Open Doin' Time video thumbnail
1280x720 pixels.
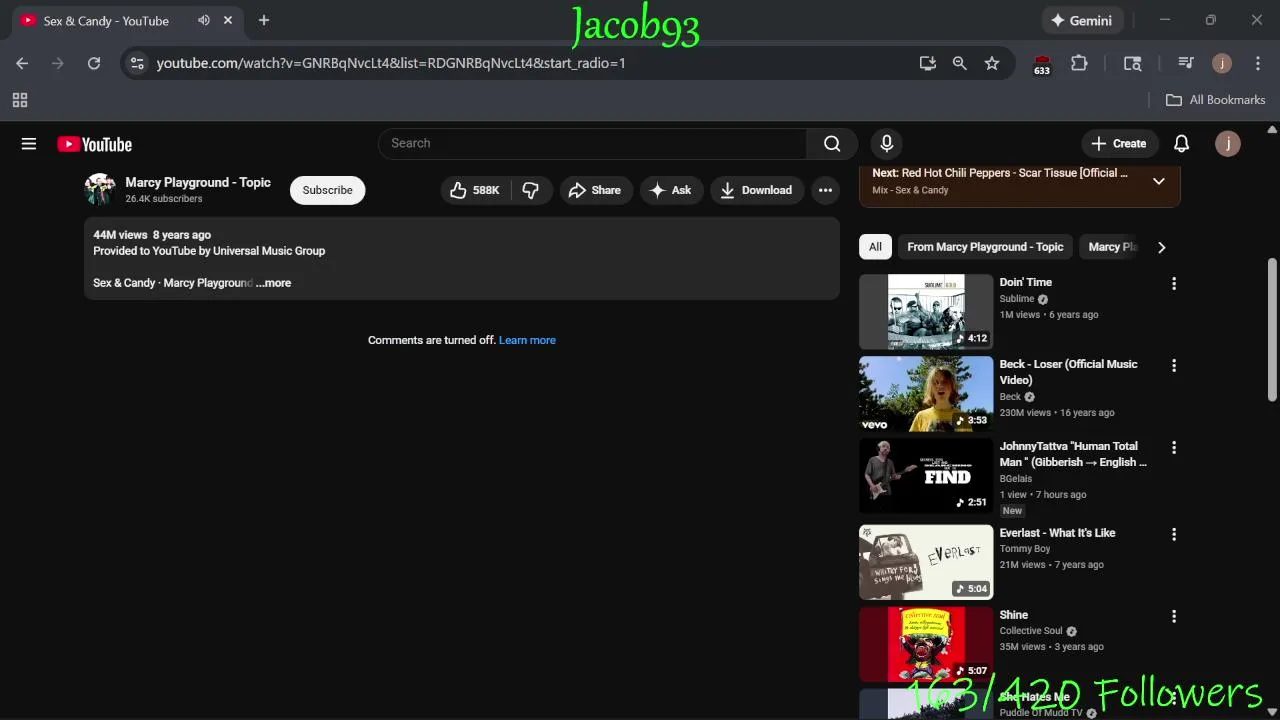(x=926, y=312)
